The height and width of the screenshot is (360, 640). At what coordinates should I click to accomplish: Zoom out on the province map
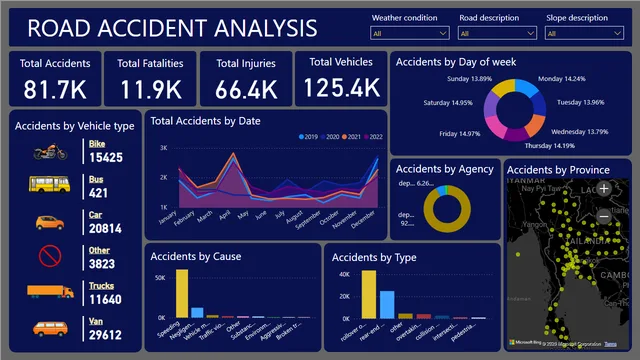(604, 216)
